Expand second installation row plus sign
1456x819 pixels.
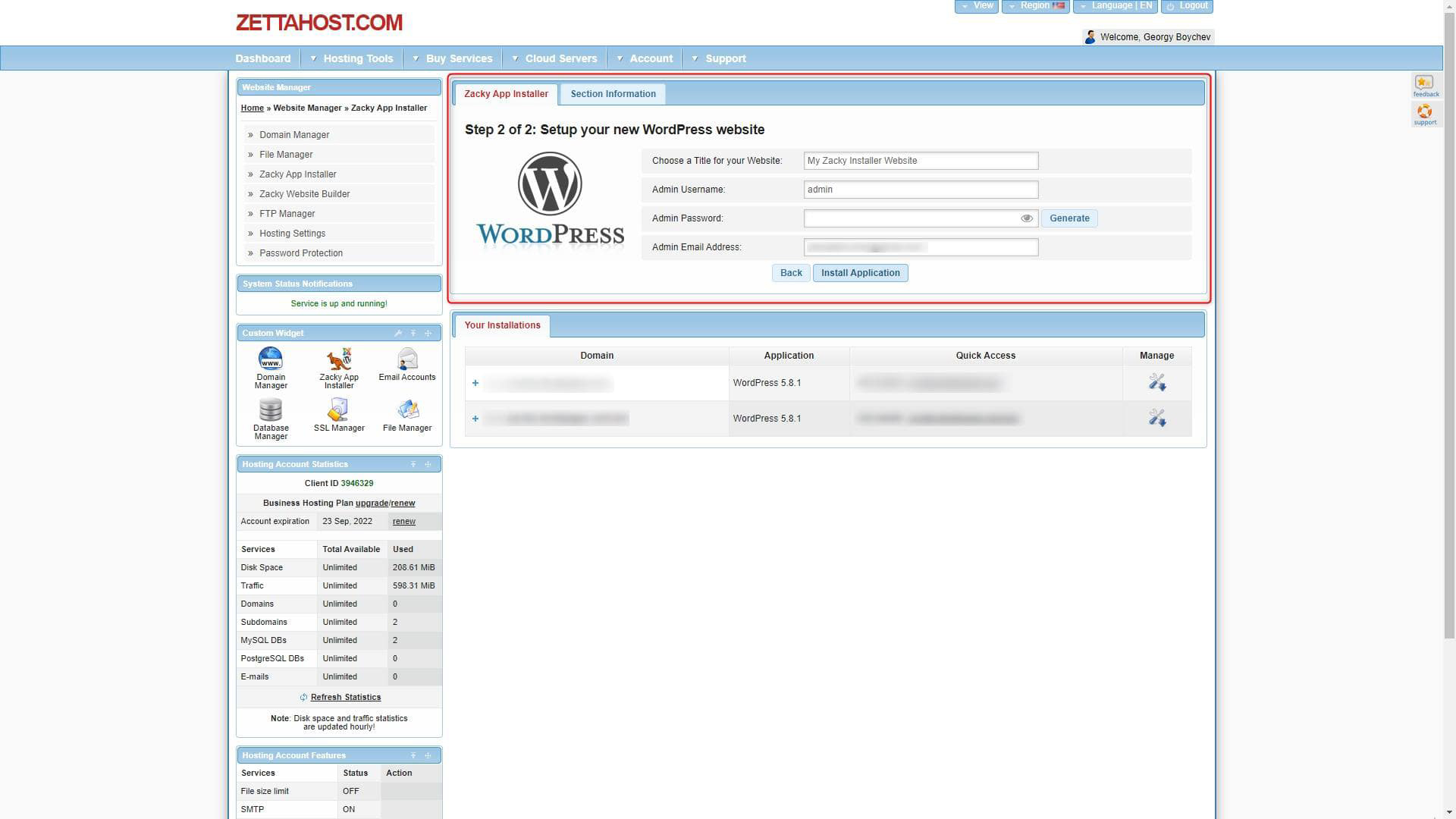(x=475, y=419)
